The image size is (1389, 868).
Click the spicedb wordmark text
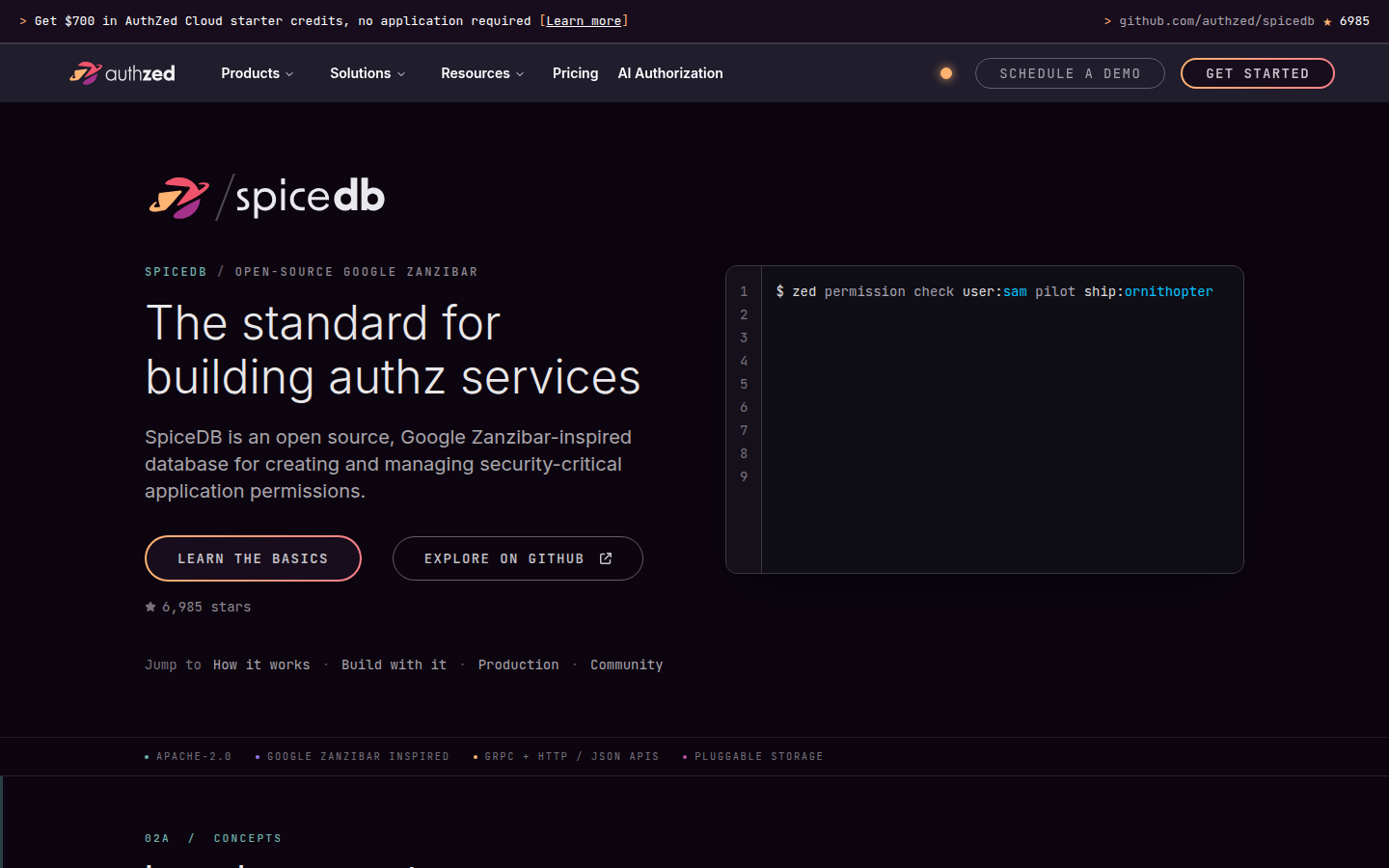(x=310, y=197)
